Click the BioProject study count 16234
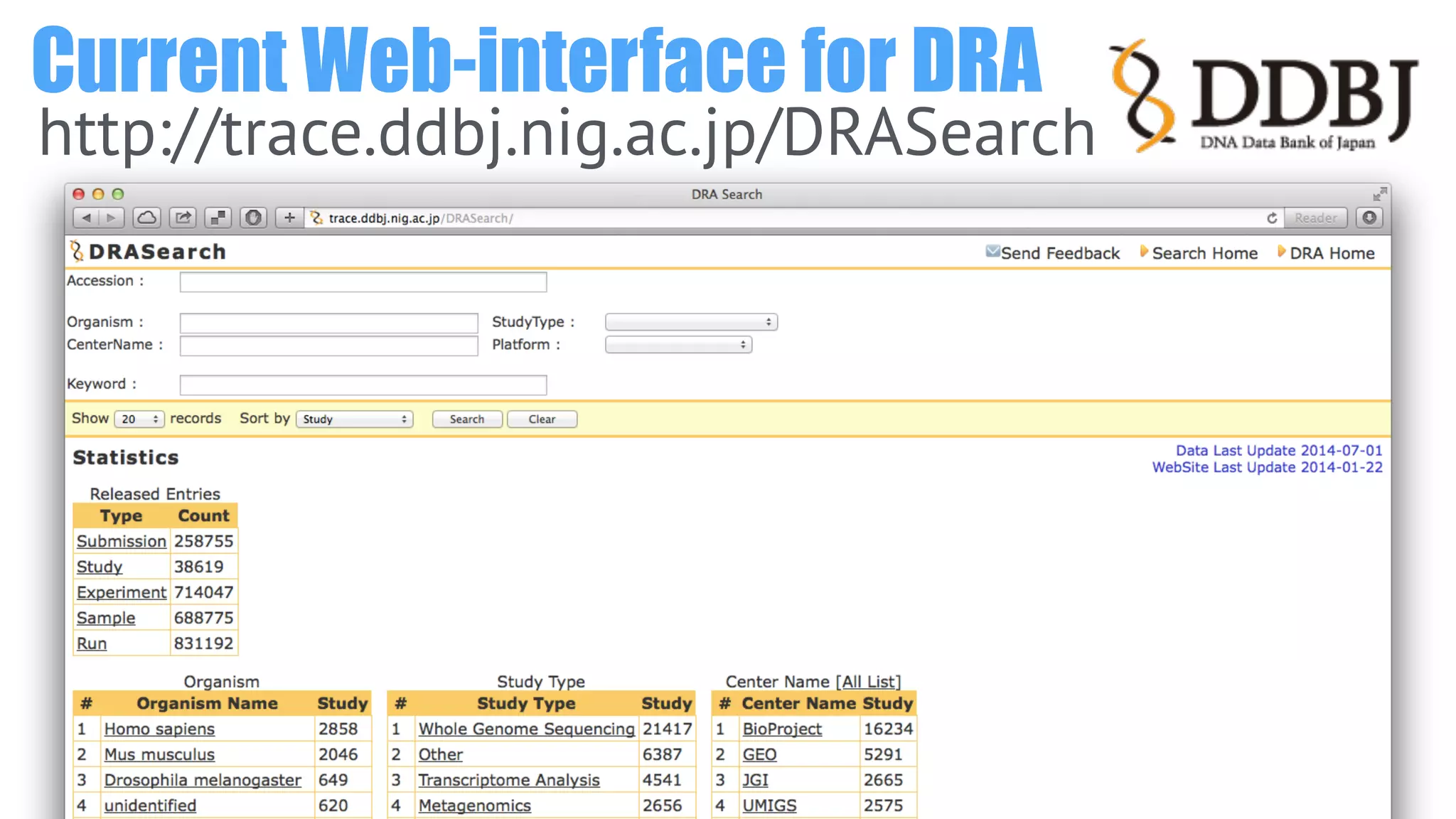Screen dimensions: 1456x819 [888, 729]
